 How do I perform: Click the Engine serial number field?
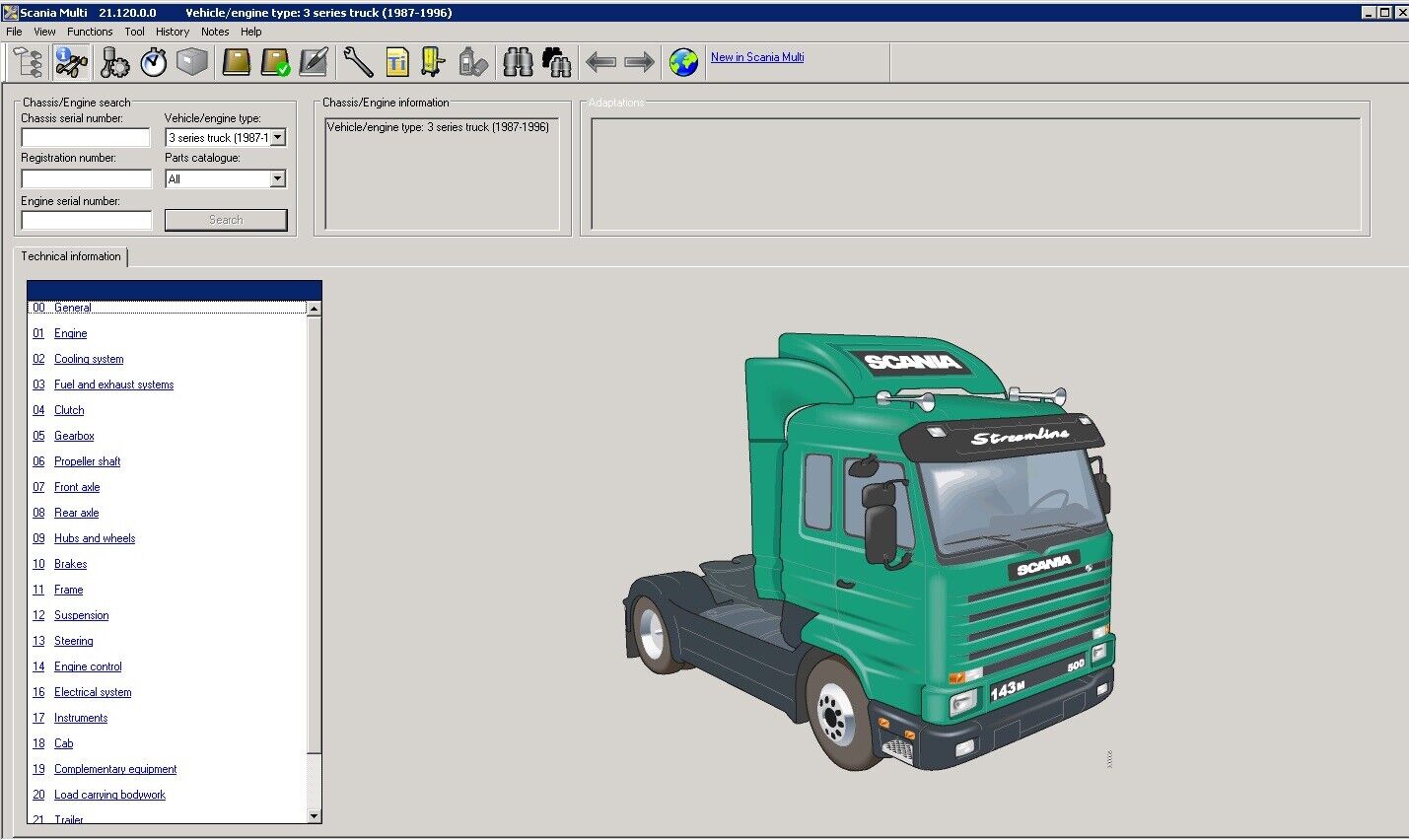(87, 220)
